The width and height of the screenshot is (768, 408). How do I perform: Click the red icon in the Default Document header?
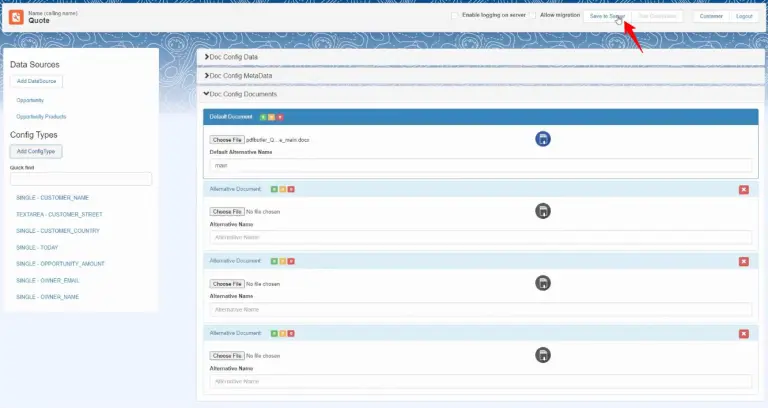point(280,117)
